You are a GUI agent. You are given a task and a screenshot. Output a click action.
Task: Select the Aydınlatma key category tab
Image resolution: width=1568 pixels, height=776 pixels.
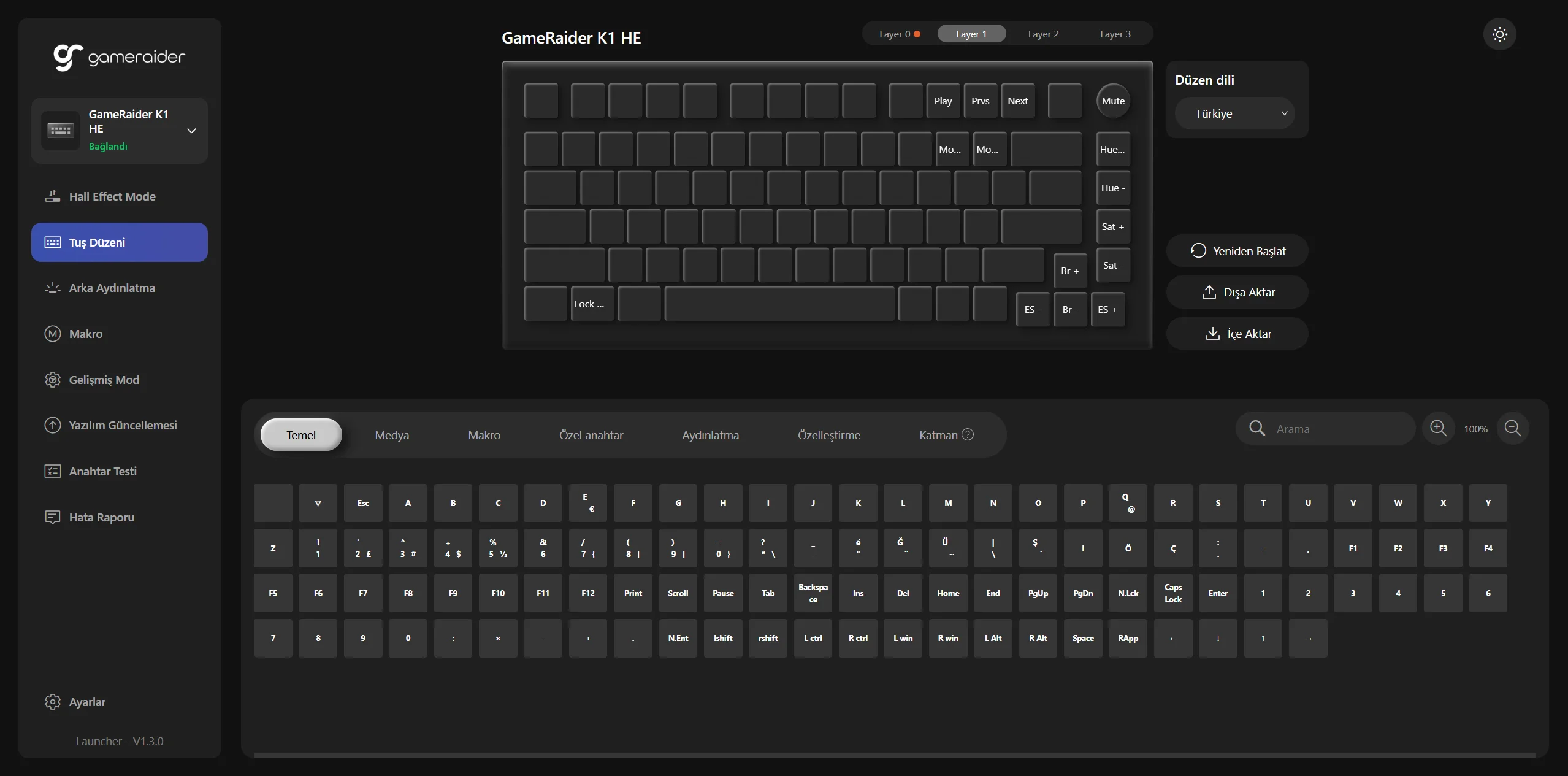pos(710,435)
